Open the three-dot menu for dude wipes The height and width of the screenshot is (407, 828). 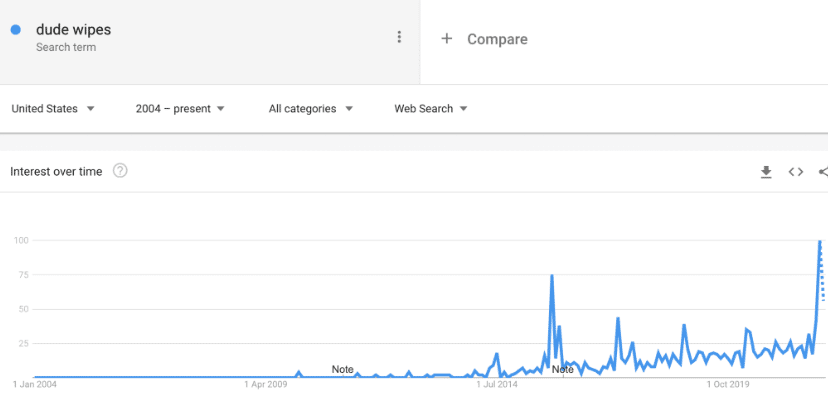coord(399,37)
